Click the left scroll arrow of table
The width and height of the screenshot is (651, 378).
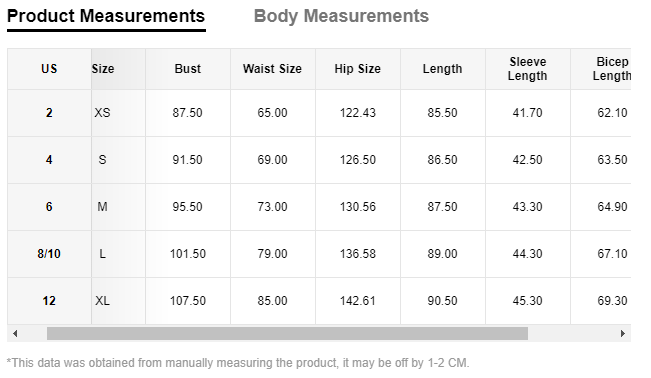tap(15, 334)
